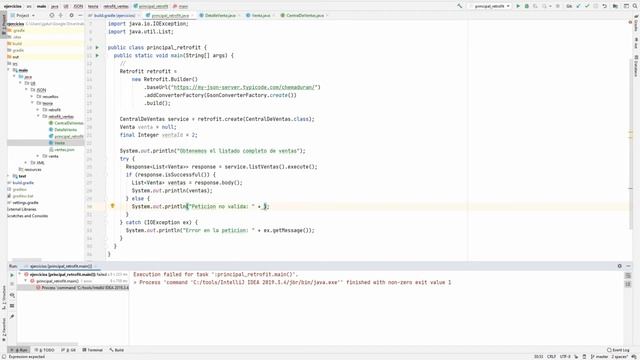Viewport: 640px width, 360px height.
Task: Click the 2 spaces indent widget
Action: point(619,357)
